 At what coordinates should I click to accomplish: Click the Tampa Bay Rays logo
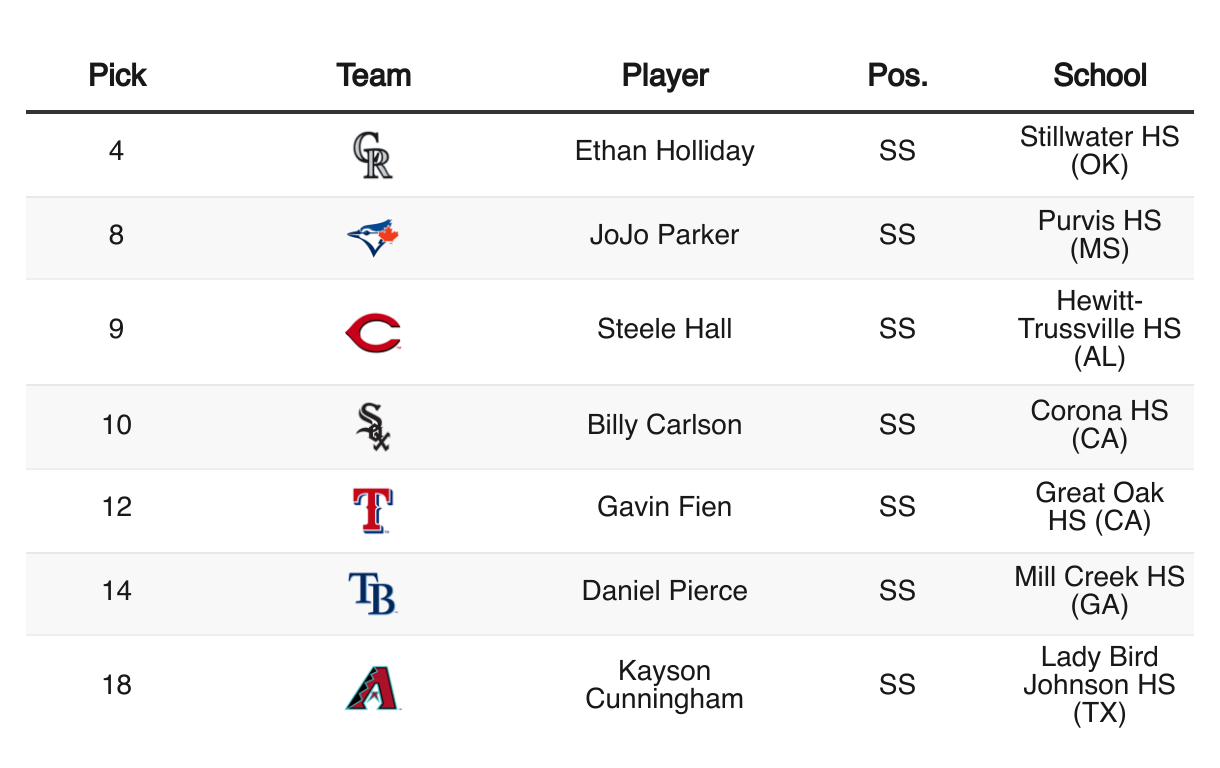373,592
